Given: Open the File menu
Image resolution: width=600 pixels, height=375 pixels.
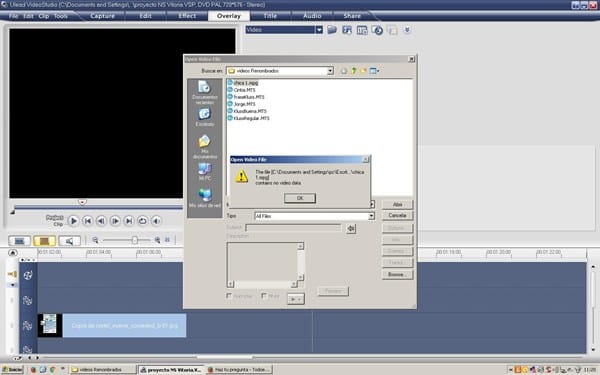Looking at the screenshot, I should pyautogui.click(x=13, y=16).
